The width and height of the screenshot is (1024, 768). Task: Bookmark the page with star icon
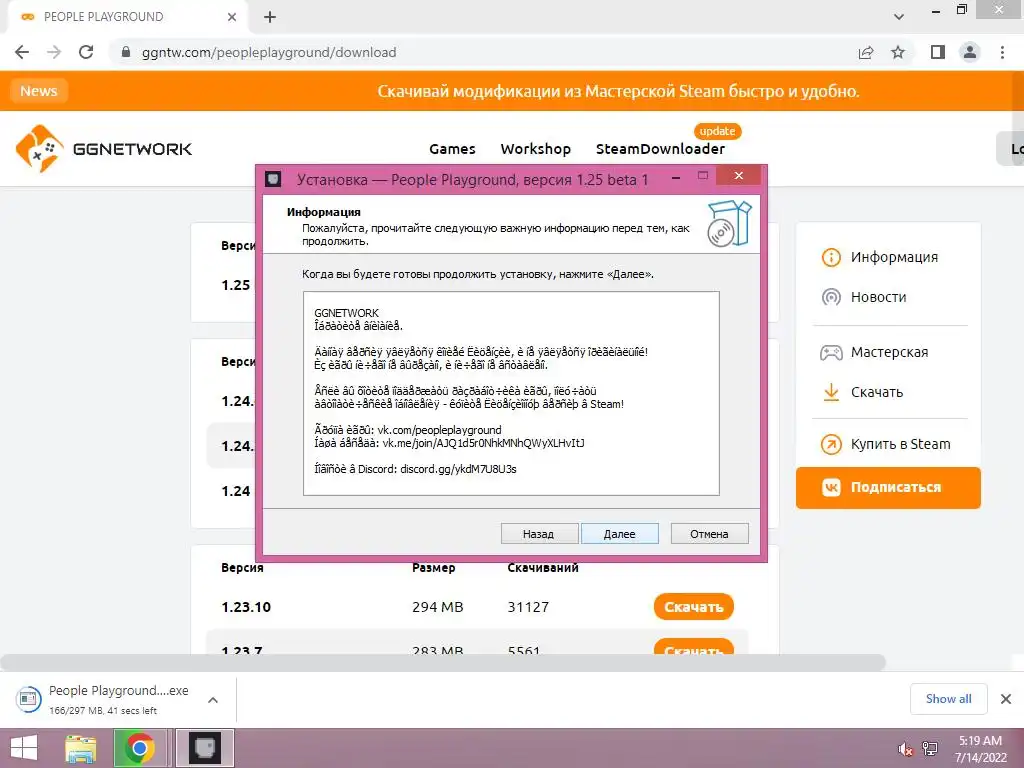point(898,52)
